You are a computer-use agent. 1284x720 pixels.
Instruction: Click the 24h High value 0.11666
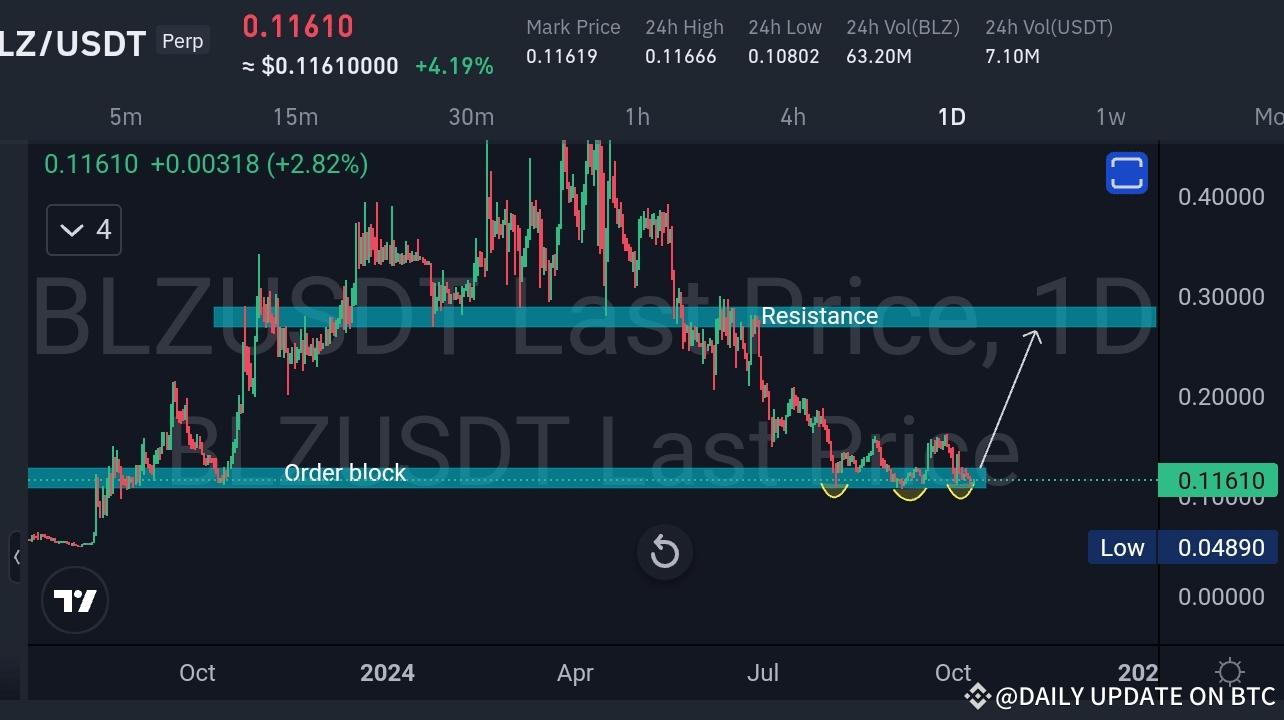coord(680,57)
